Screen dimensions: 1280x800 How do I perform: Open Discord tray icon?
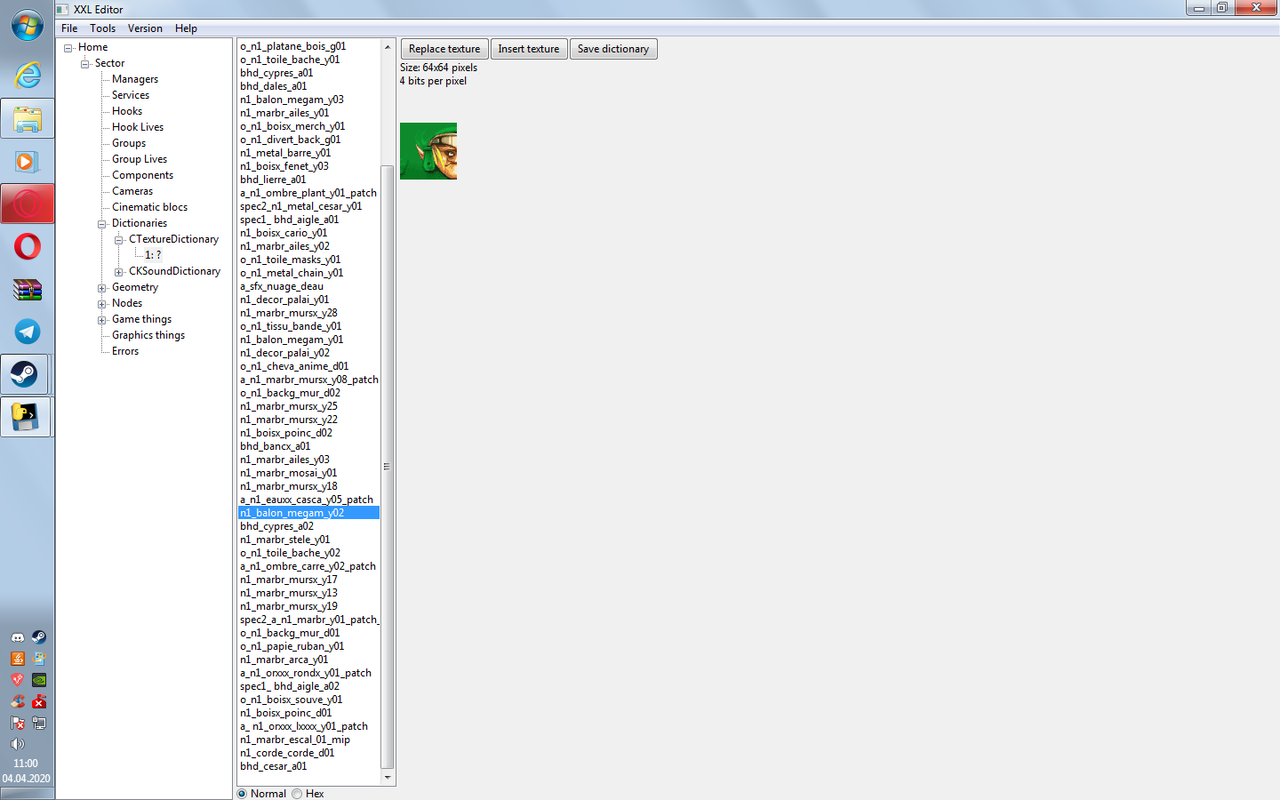(x=17, y=637)
